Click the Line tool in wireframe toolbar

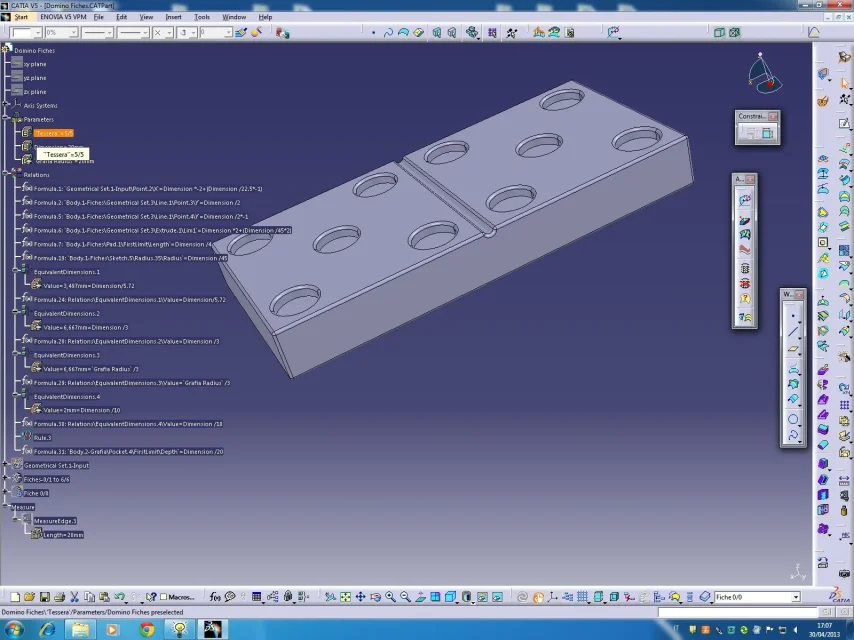793,332
